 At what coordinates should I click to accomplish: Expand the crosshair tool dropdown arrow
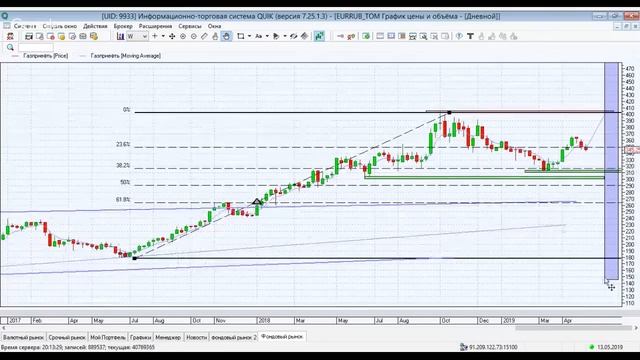(x=163, y=36)
